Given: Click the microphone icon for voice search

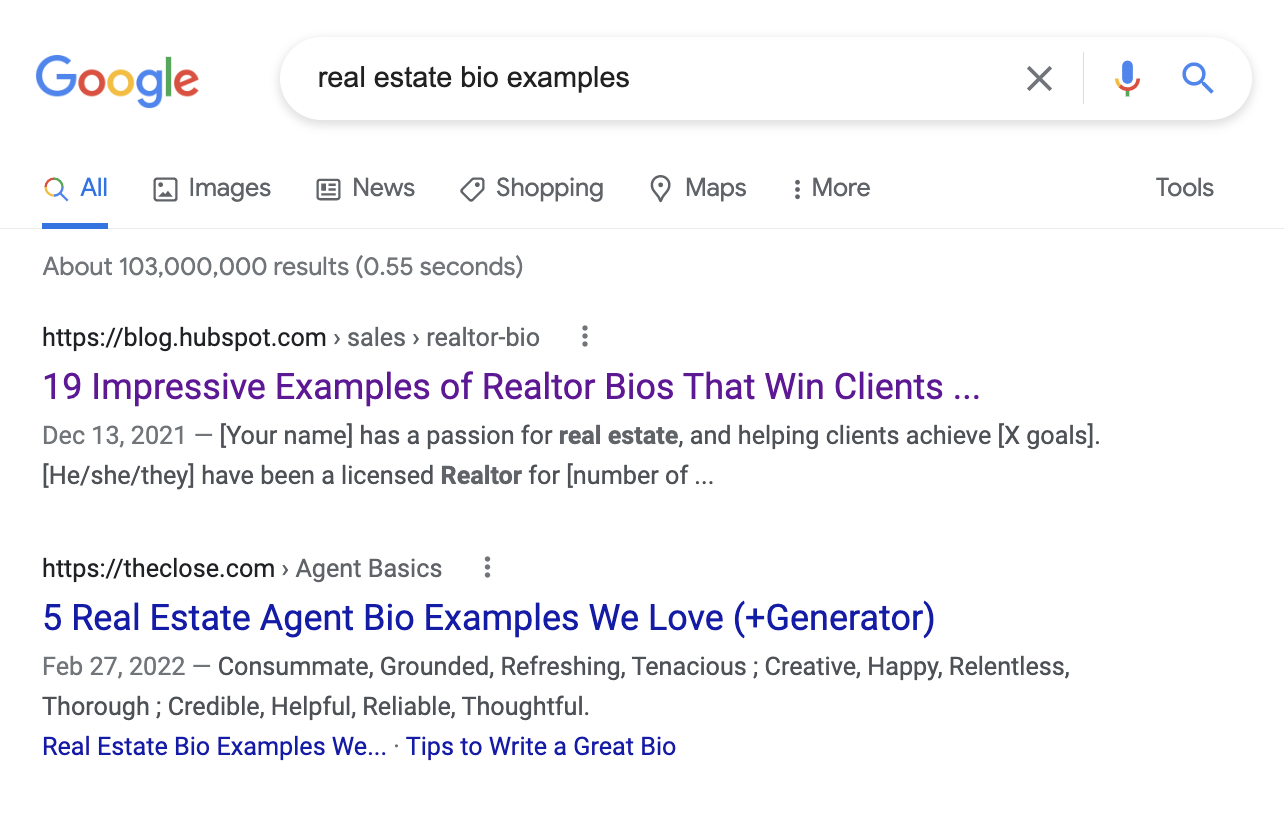Looking at the screenshot, I should 1127,78.
